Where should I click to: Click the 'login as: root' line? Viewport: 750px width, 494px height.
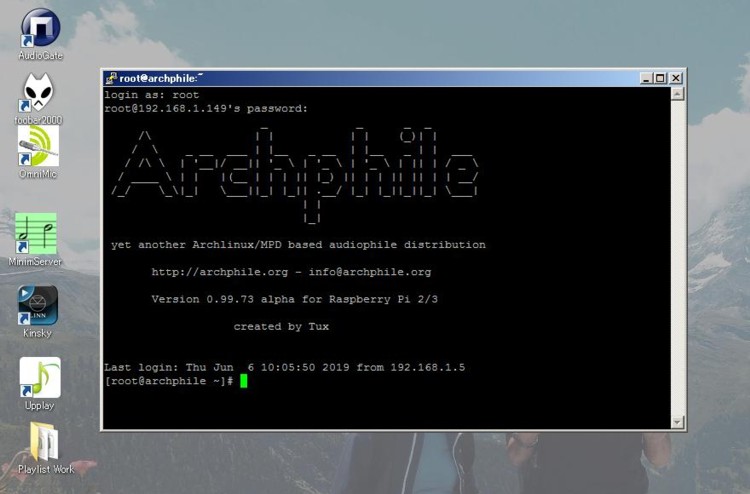152,95
